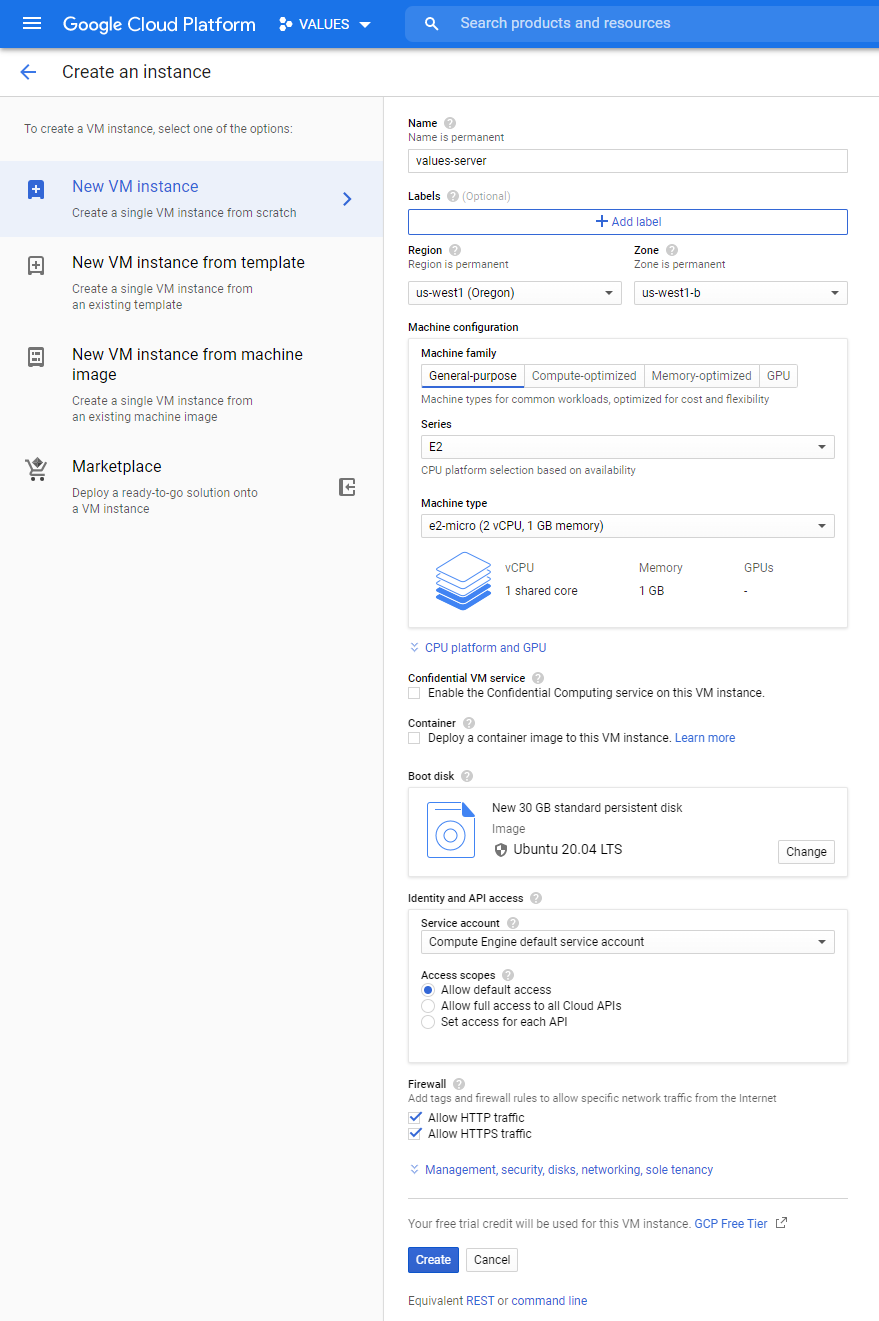Viewport: 879px width, 1321px height.
Task: Choose New VM instance from template option
Action: 191,285
